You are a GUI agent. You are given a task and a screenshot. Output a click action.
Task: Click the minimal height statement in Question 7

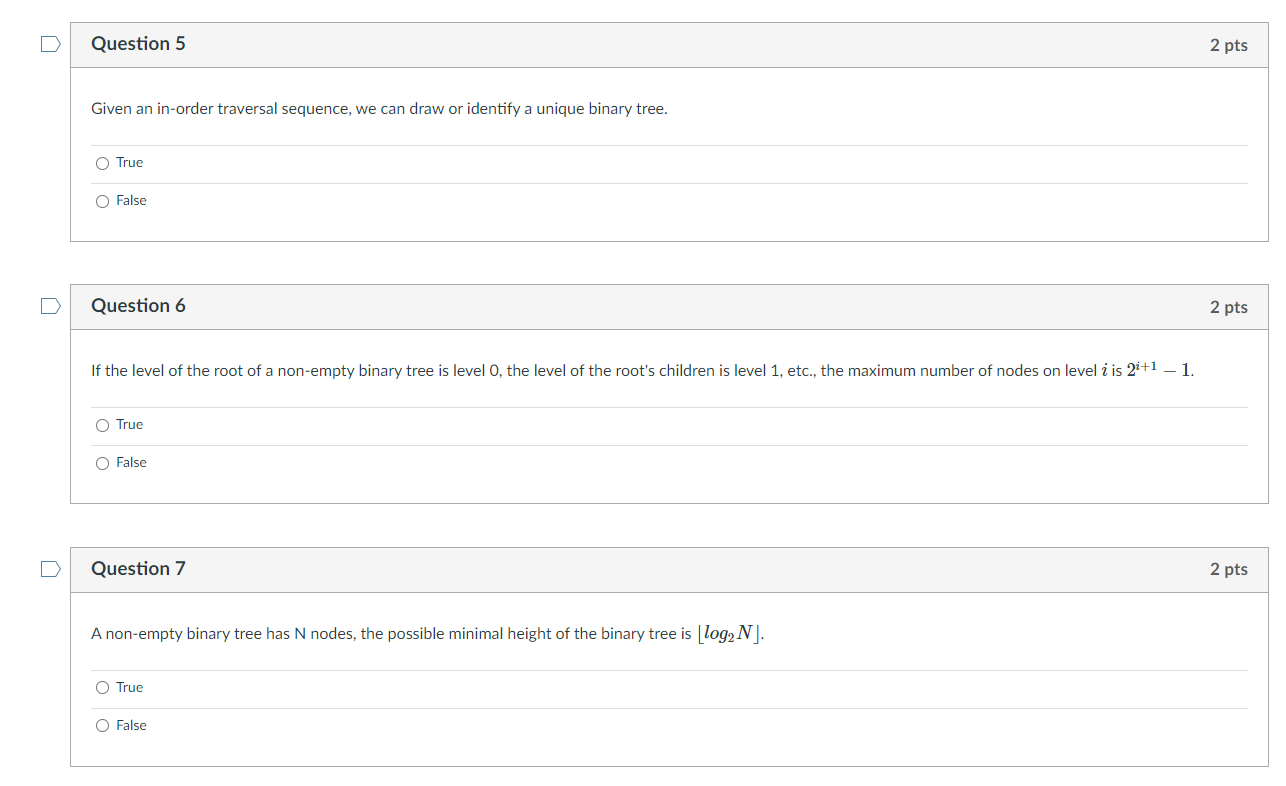click(427, 633)
